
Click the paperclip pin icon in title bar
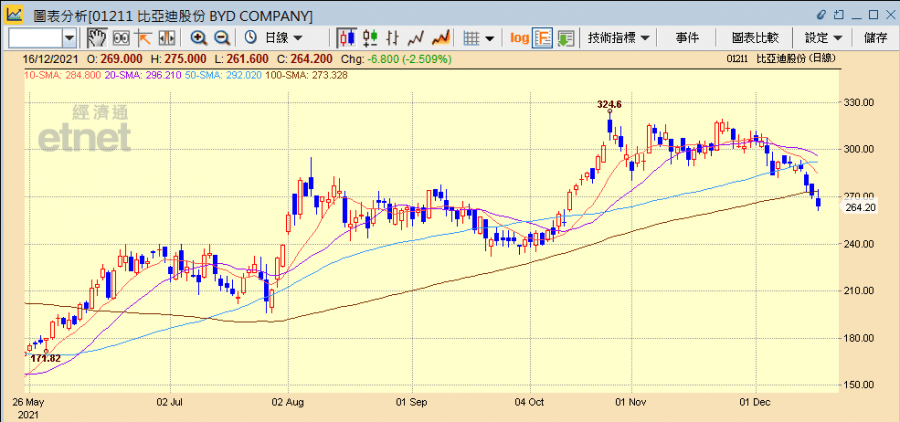[x=822, y=15]
